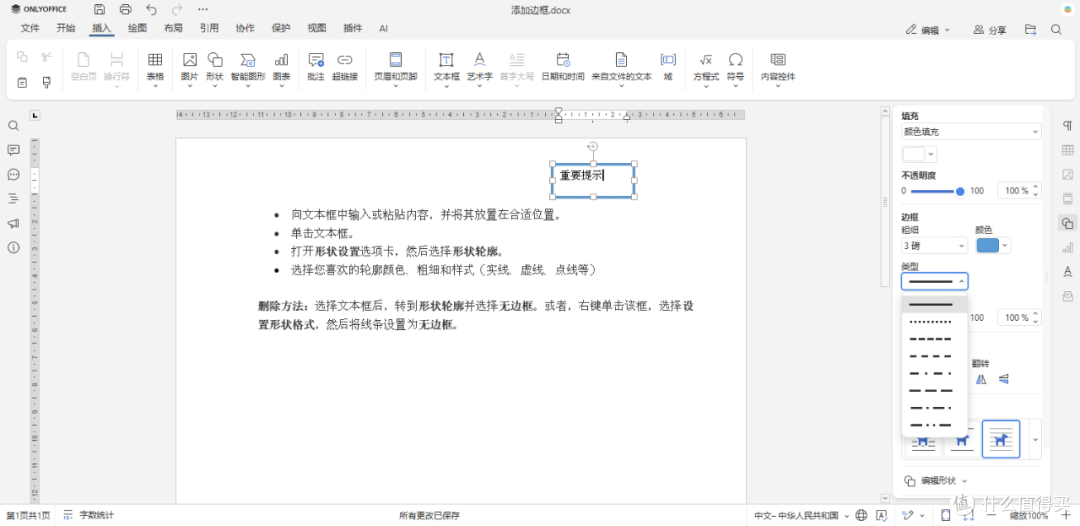Click the Print icon in title bar
This screenshot has width=1080, height=526.
pyautogui.click(x=125, y=10)
